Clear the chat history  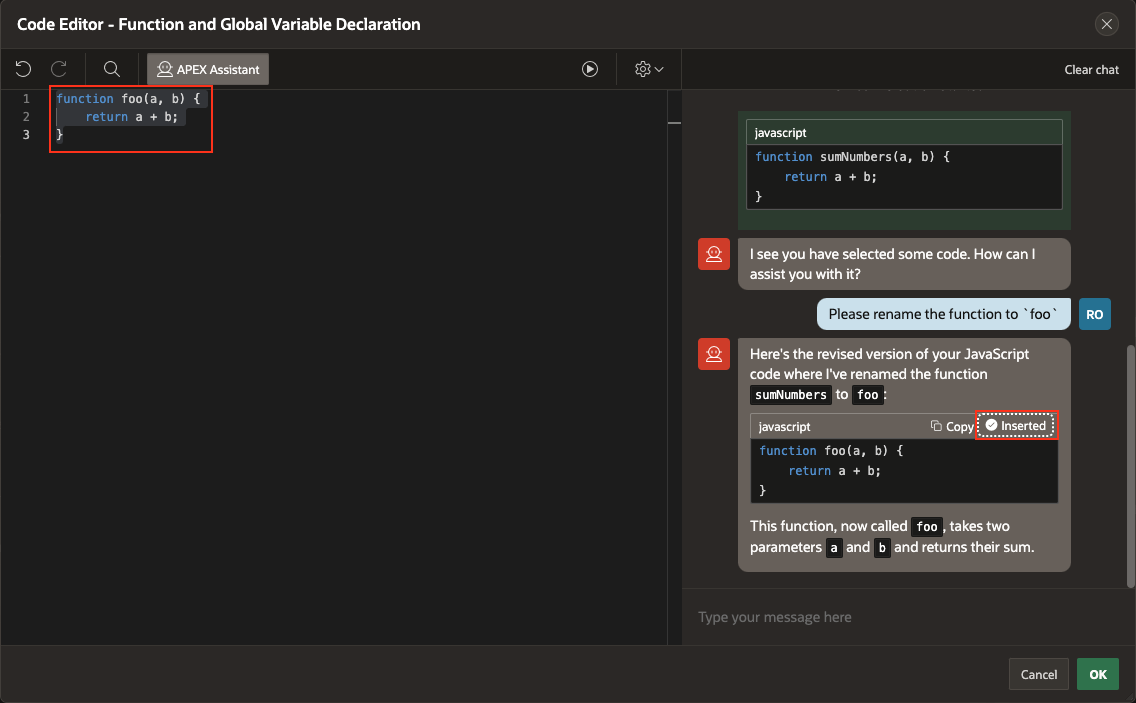pyautogui.click(x=1091, y=69)
